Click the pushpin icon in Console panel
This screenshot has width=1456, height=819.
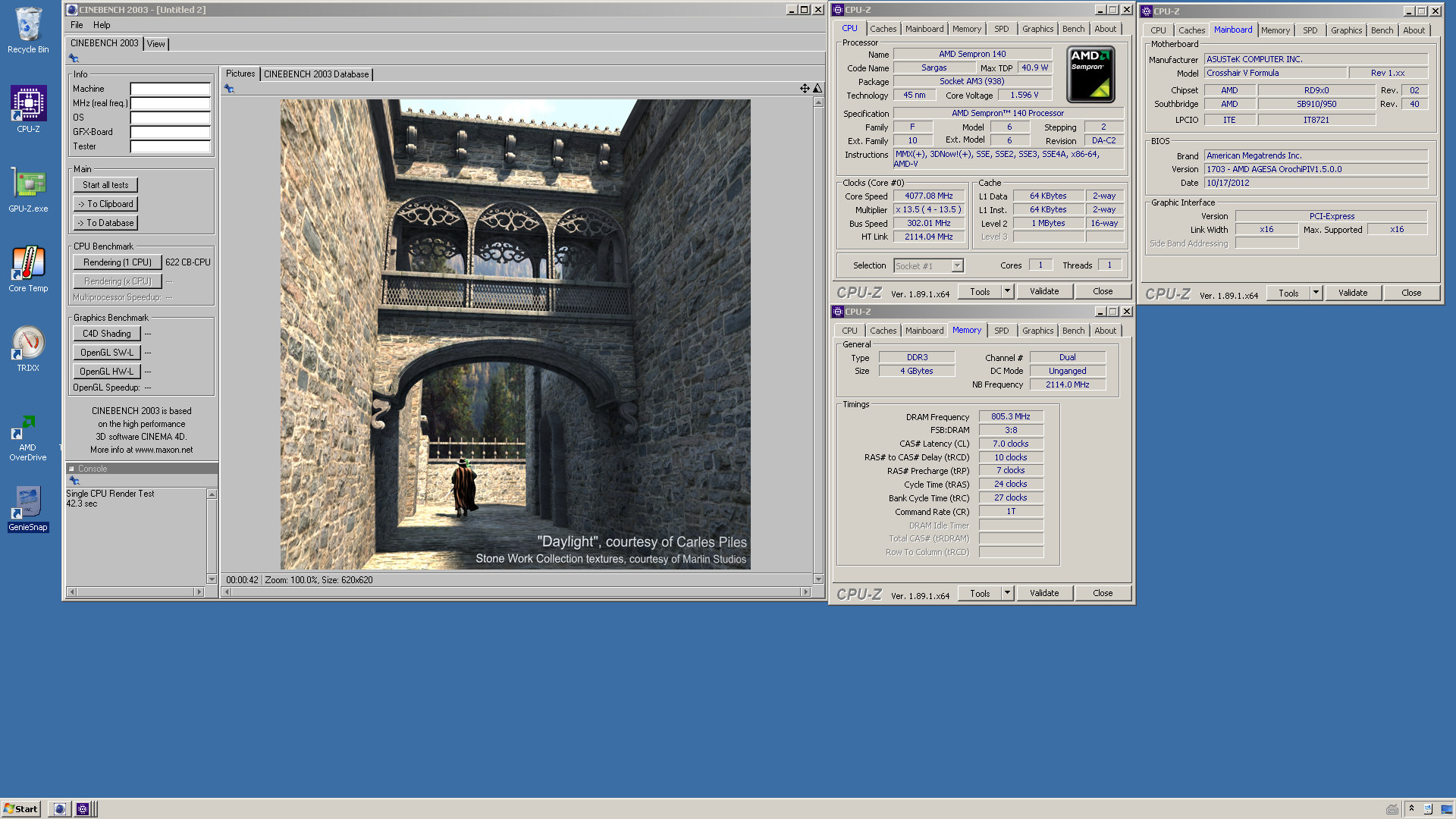(74, 481)
